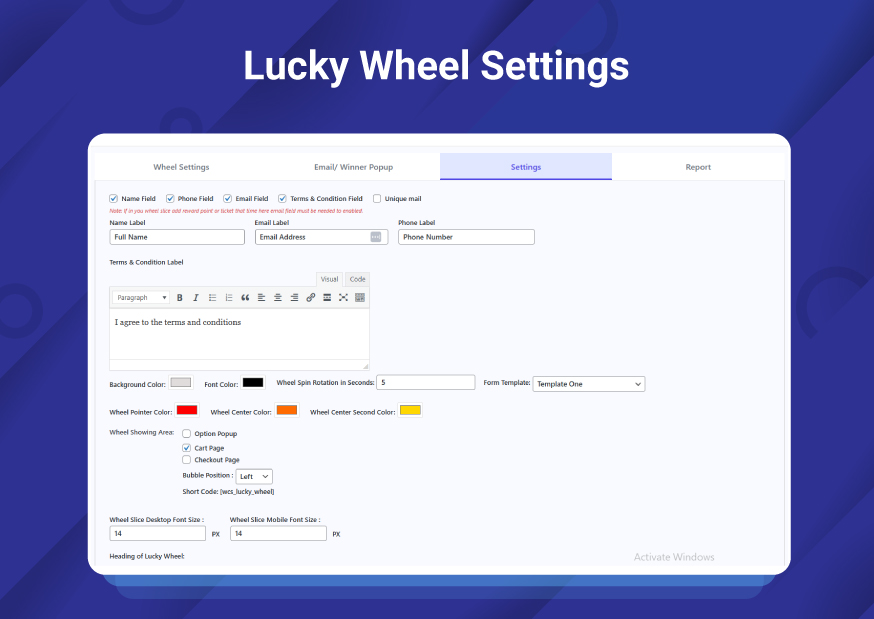Open the Bubble Position dropdown
Image resolution: width=874 pixels, height=619 pixels.
pyautogui.click(x=254, y=476)
